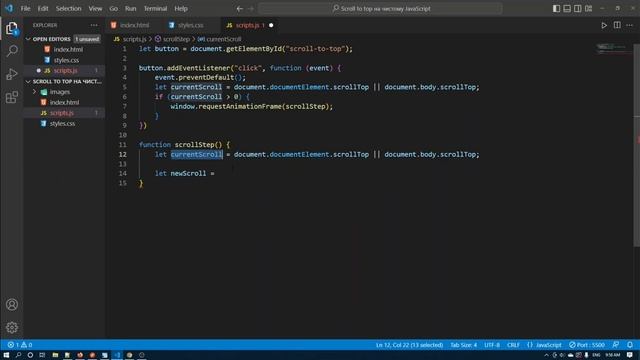Open Windows taskbar search icon
This screenshot has width=640, height=360.
[x=18, y=355]
